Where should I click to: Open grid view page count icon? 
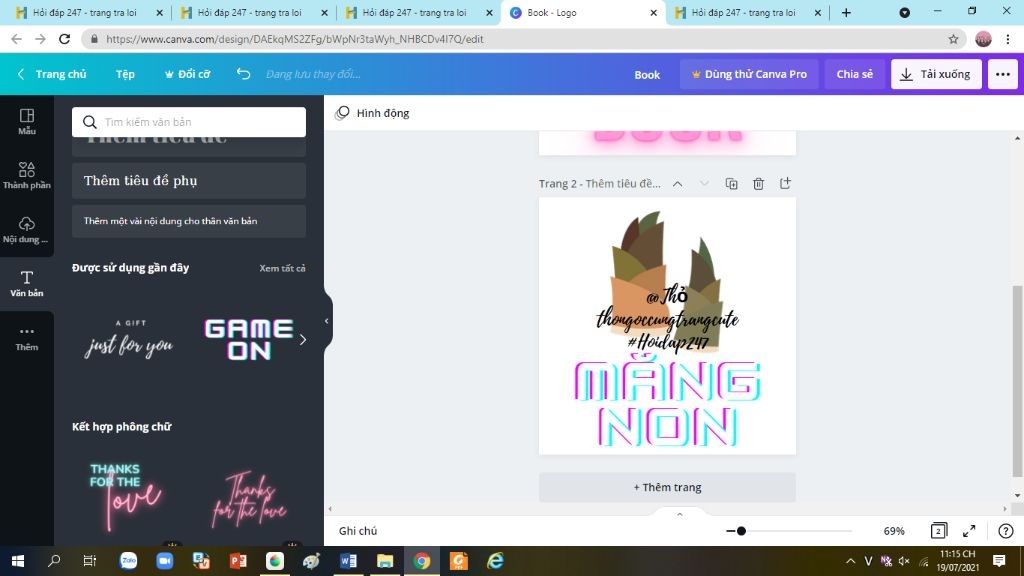(x=938, y=531)
